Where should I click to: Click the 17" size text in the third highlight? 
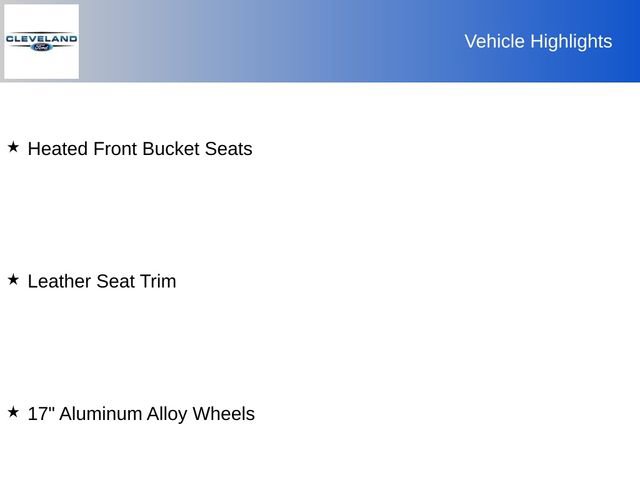(x=40, y=414)
